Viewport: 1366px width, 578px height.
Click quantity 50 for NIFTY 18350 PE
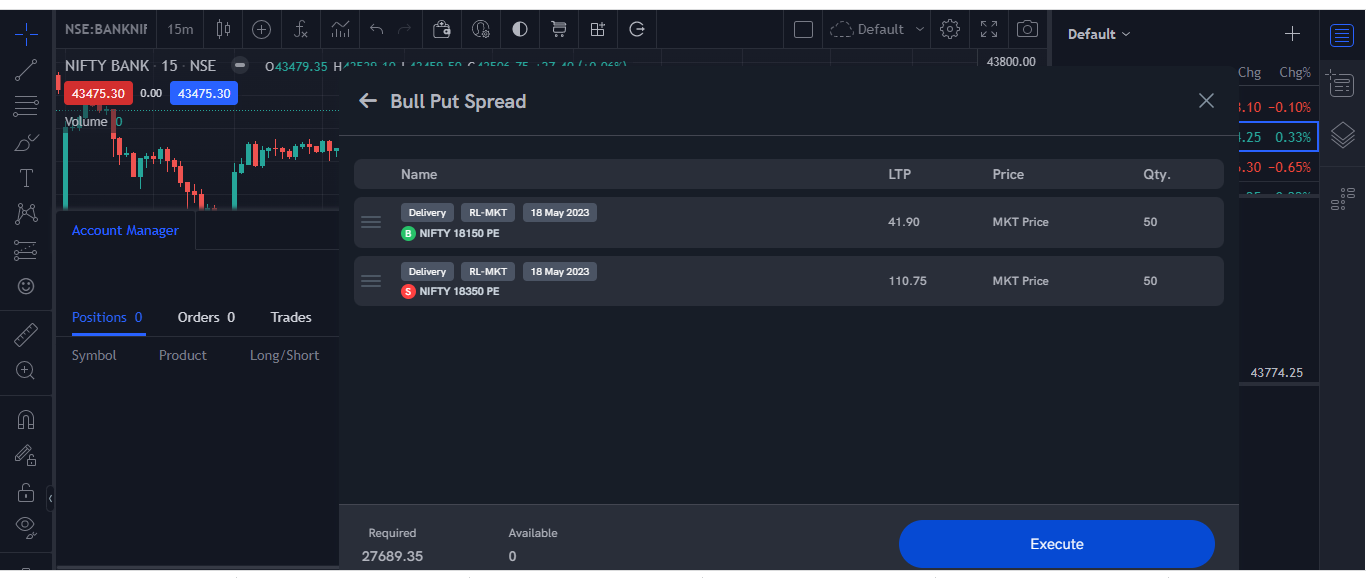coord(1150,281)
